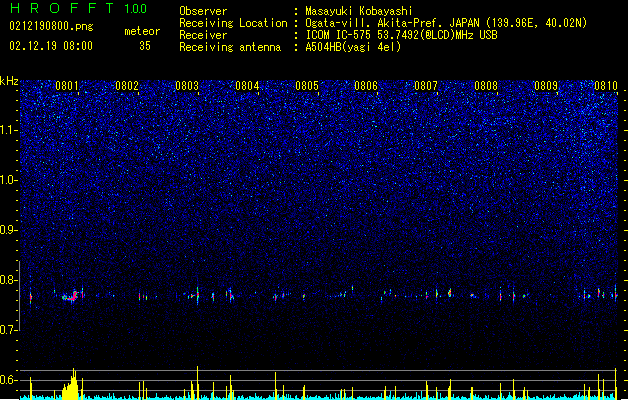
Task: Click the 0.8 frequency axis label
Action: (x=8, y=280)
